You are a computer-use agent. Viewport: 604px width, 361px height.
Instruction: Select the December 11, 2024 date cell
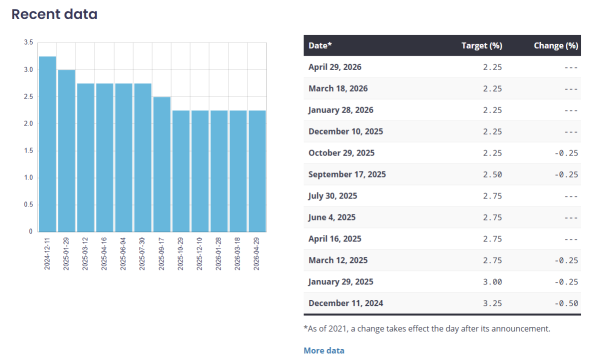(346, 303)
